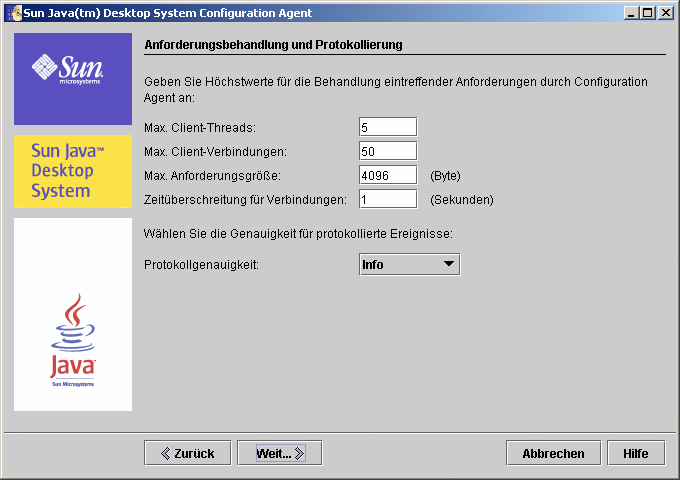Click the Zeitüberschreitung für Verbindungen field
Screen dimensions: 680x480
pyautogui.click(x=388, y=199)
